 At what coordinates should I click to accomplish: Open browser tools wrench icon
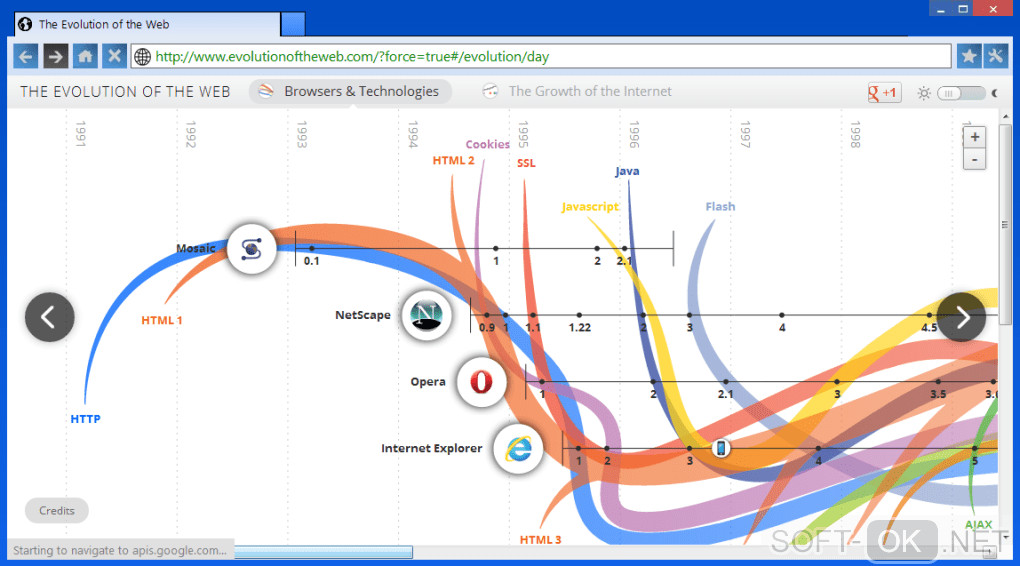[996, 57]
